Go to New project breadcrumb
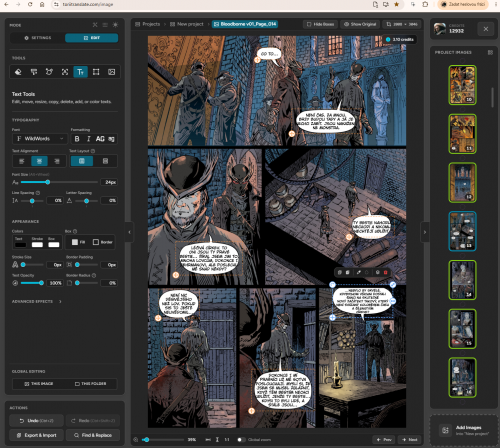 point(187,24)
